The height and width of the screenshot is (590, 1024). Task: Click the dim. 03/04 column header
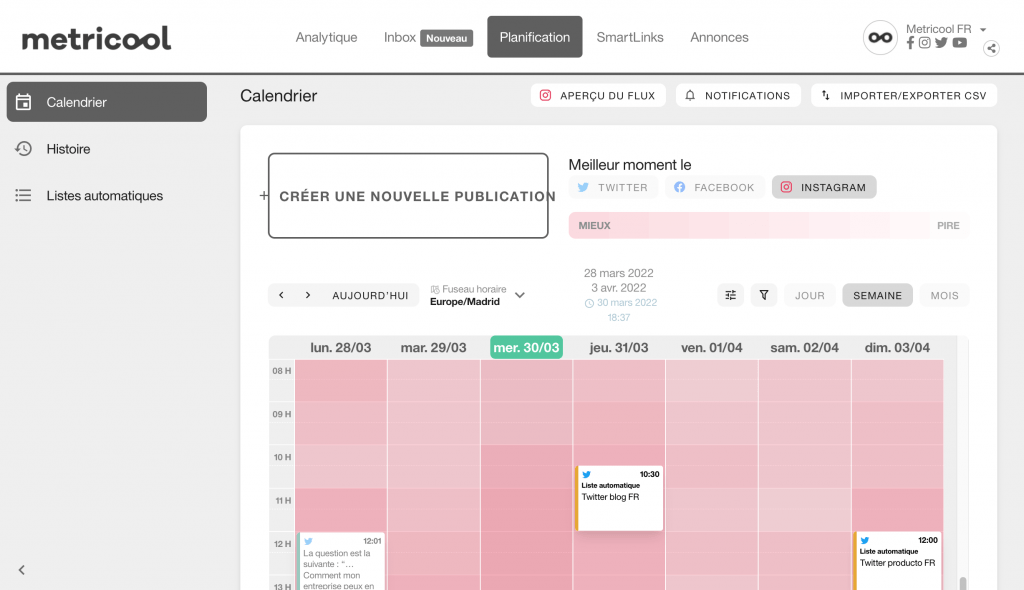coord(897,348)
